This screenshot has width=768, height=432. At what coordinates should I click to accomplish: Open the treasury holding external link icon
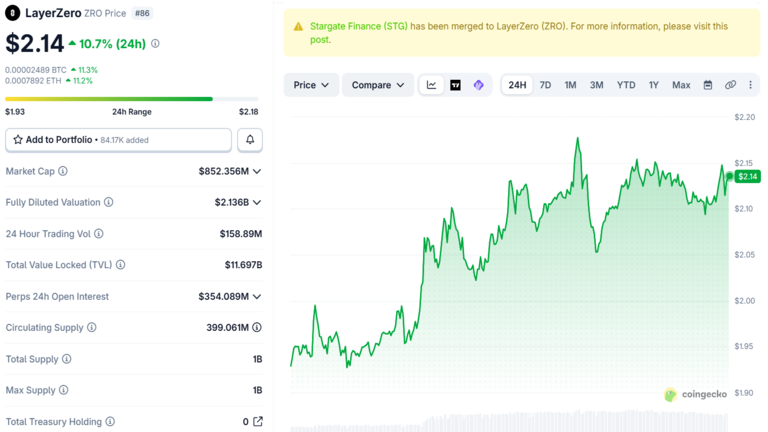pyautogui.click(x=258, y=421)
